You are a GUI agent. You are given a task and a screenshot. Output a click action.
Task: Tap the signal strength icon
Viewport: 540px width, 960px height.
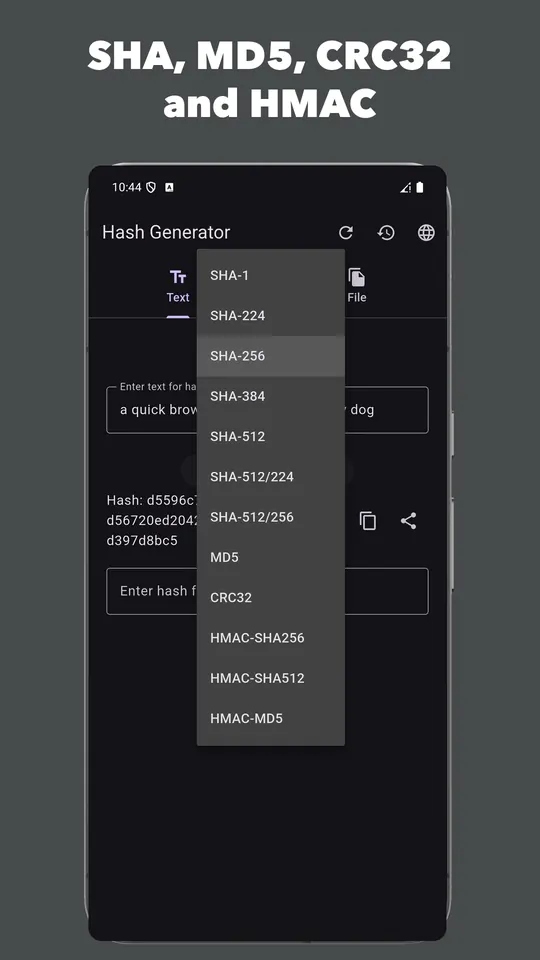point(405,188)
